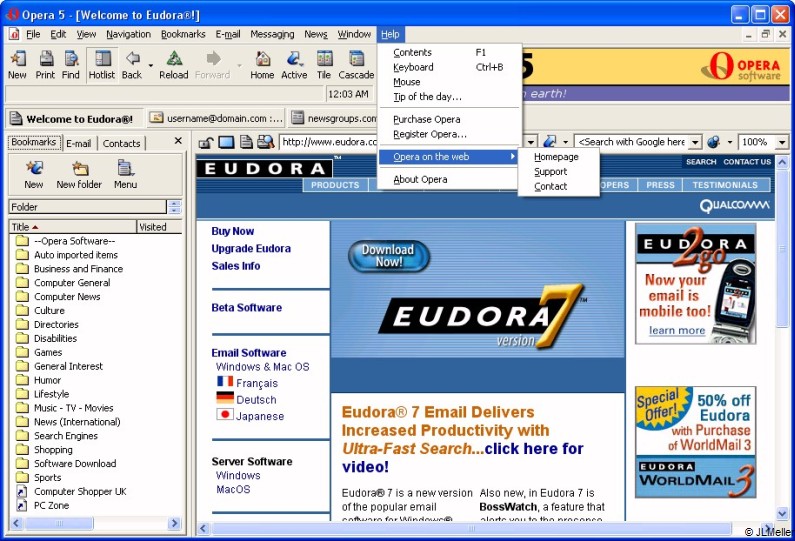This screenshot has width=795, height=541.
Task: Open the Buy Now link
Action: pos(233,231)
